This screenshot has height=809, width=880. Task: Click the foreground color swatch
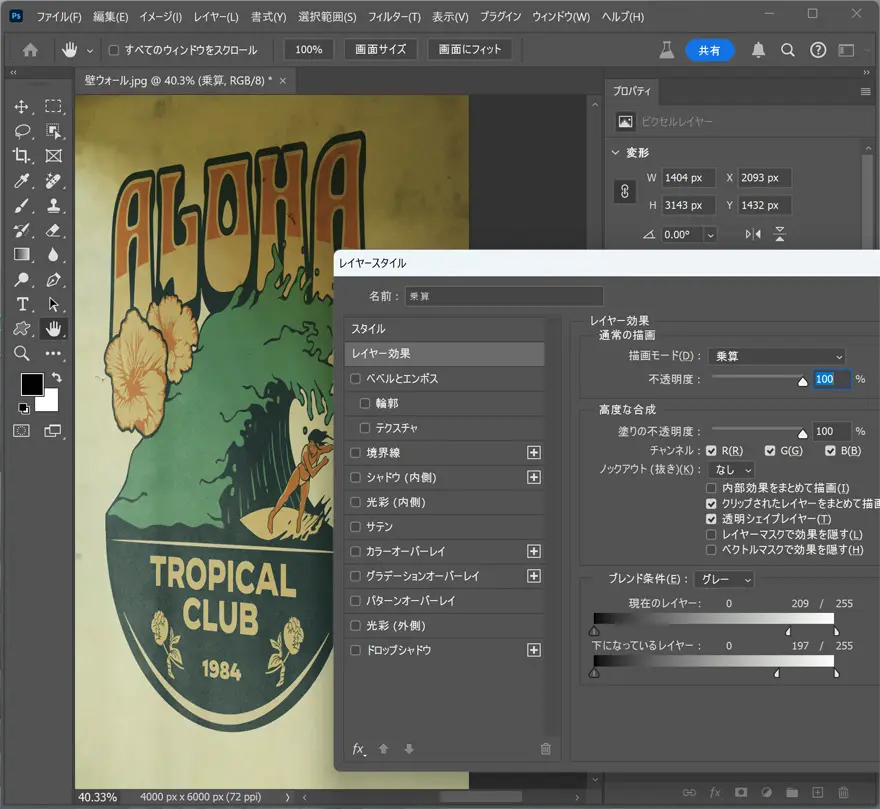click(x=32, y=384)
